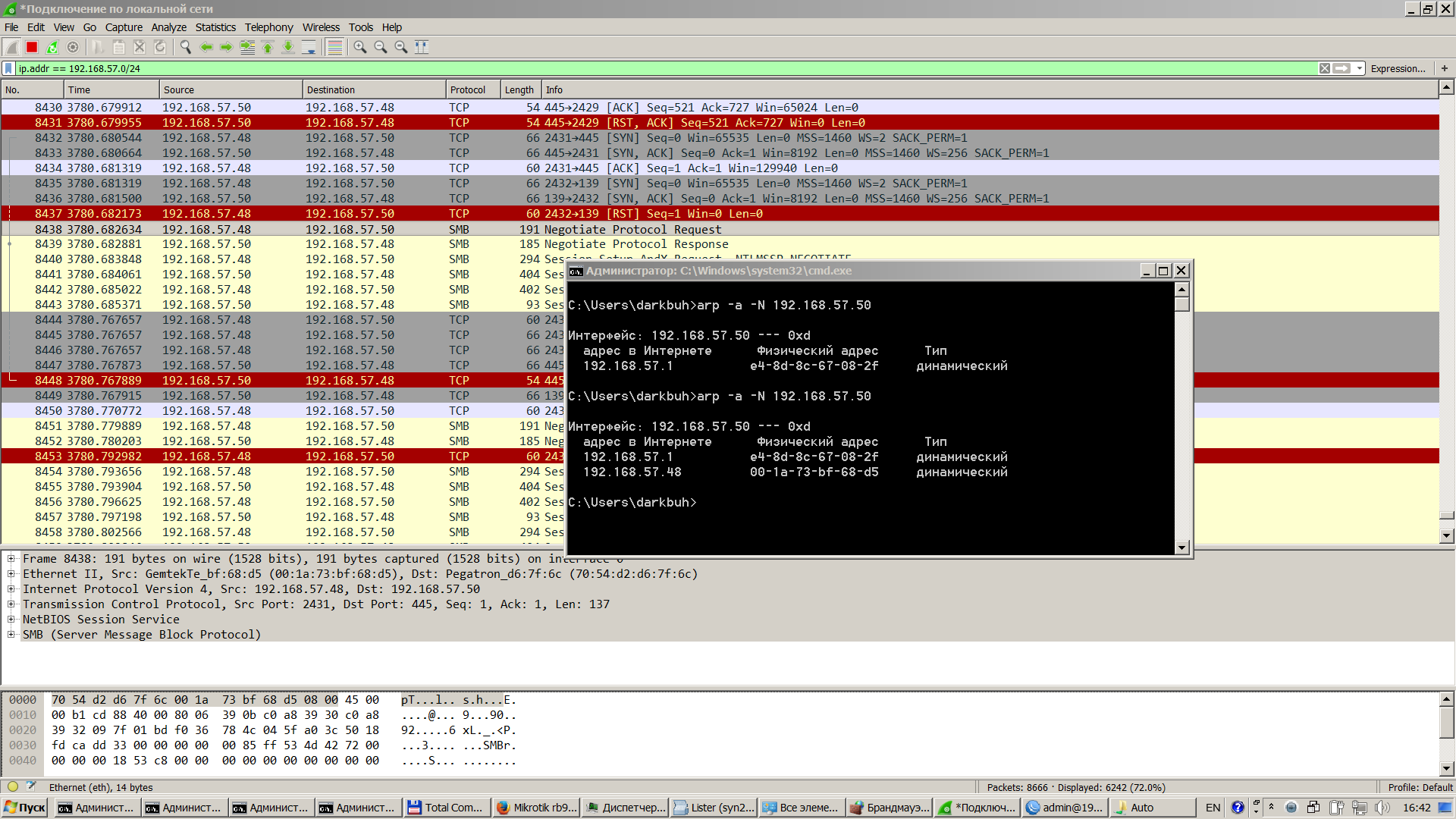This screenshot has width=1456, height=819.
Task: Open Total Commander from the taskbar
Action: point(446,808)
